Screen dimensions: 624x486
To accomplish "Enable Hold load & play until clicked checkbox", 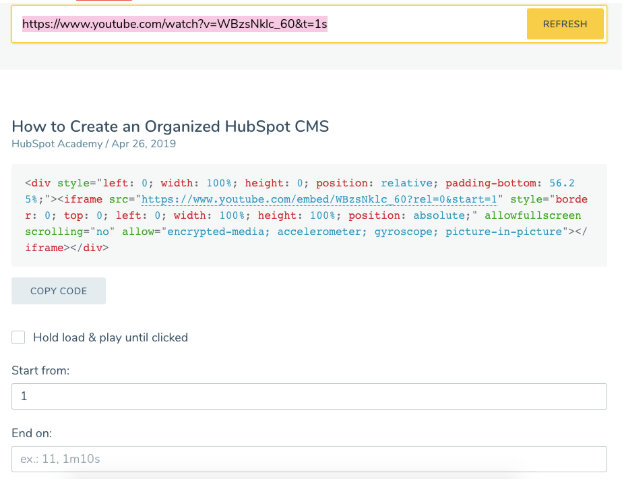I will point(18,337).
